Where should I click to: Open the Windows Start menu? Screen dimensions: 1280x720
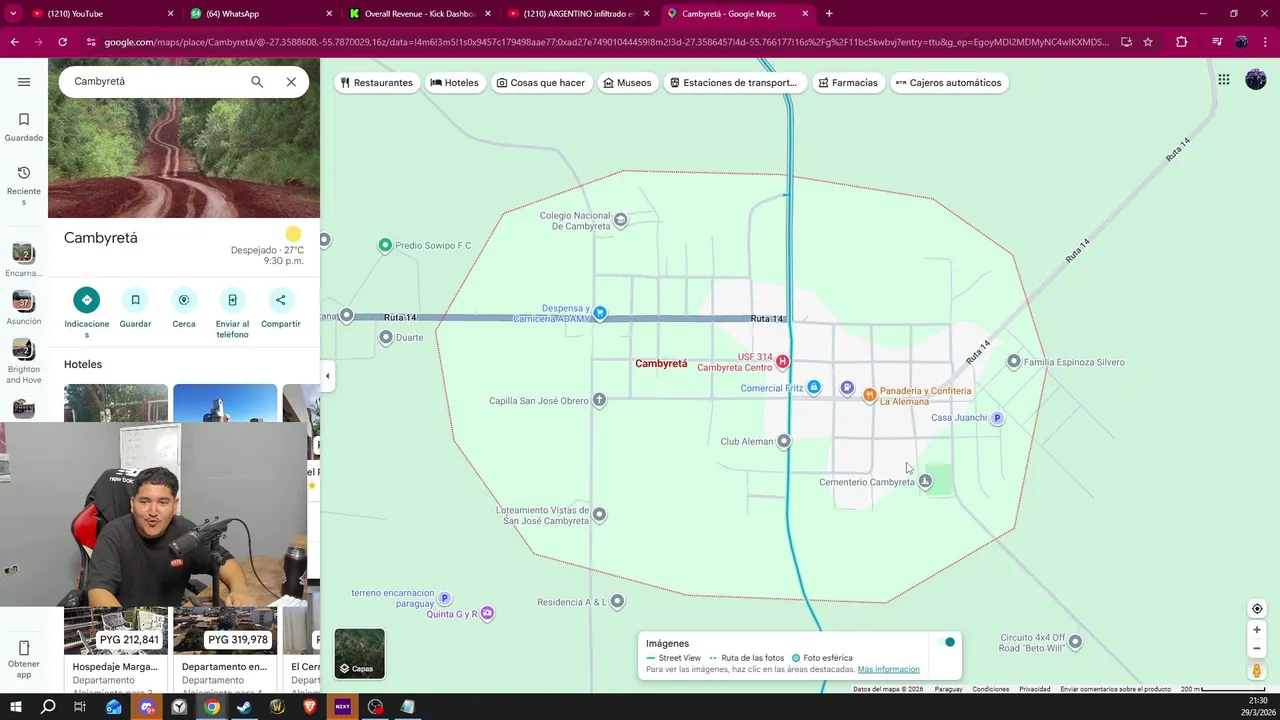coord(15,707)
